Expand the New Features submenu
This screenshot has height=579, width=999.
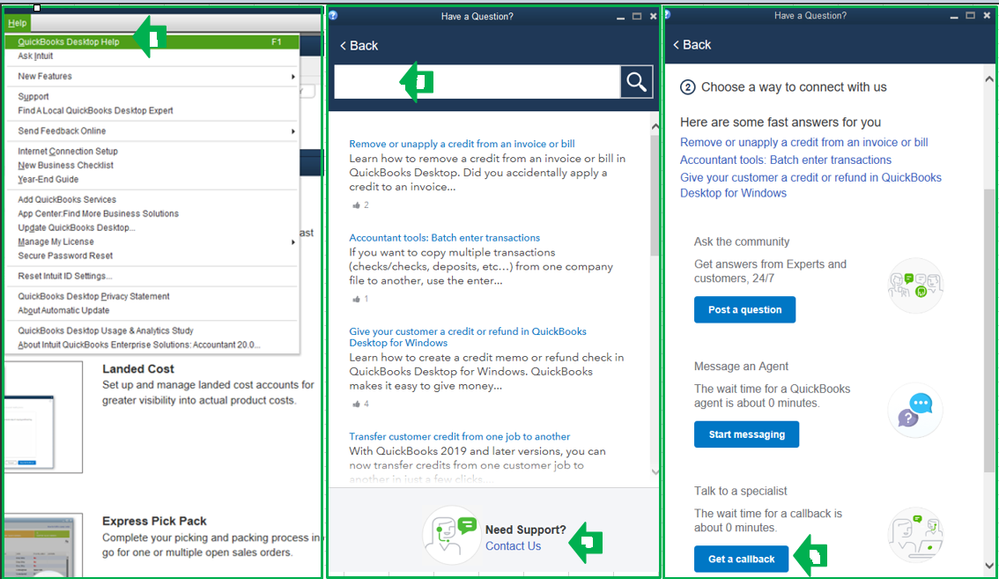(x=152, y=76)
